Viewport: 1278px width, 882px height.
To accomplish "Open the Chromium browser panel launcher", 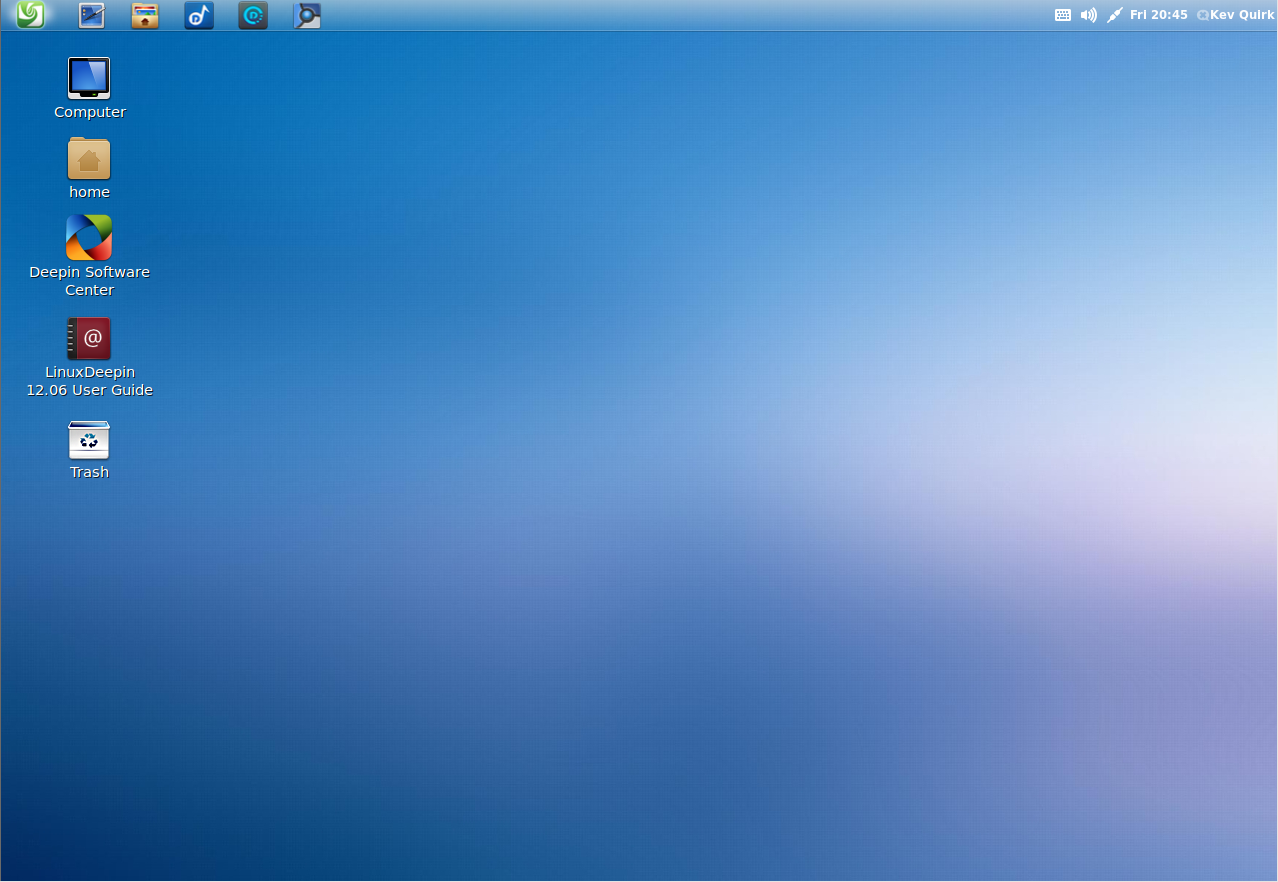I will pos(307,15).
